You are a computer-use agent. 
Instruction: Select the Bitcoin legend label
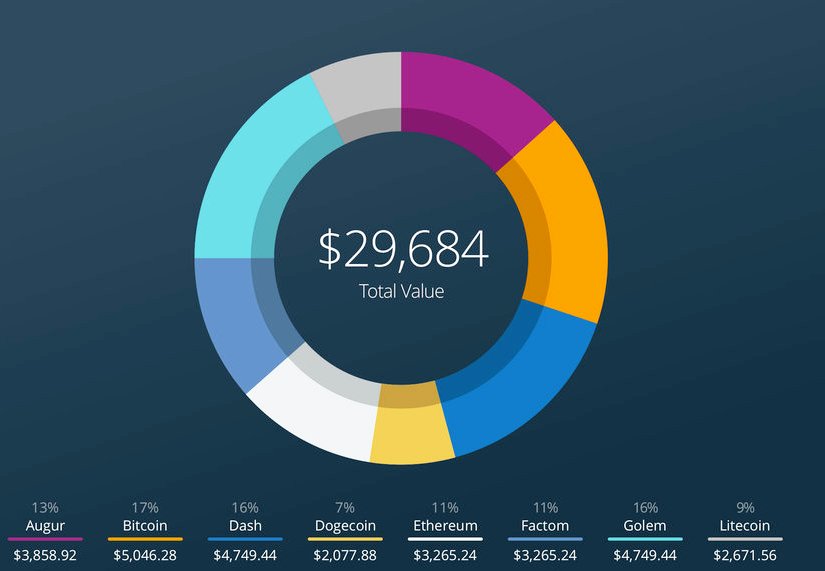pyautogui.click(x=145, y=525)
